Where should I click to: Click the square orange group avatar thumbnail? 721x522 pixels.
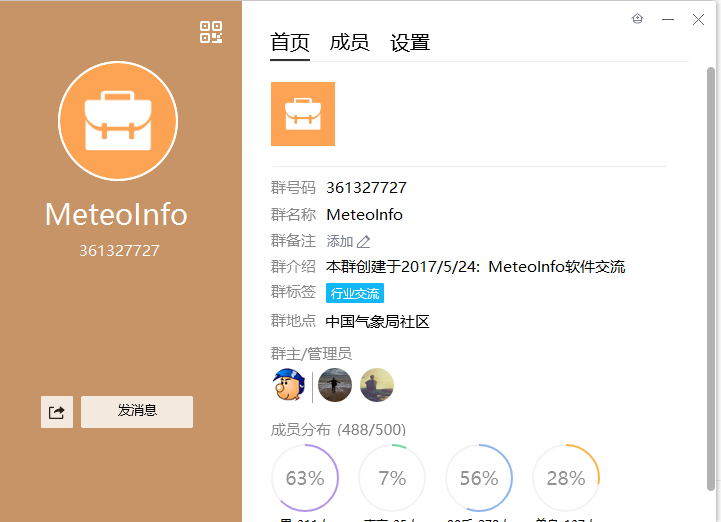303,114
